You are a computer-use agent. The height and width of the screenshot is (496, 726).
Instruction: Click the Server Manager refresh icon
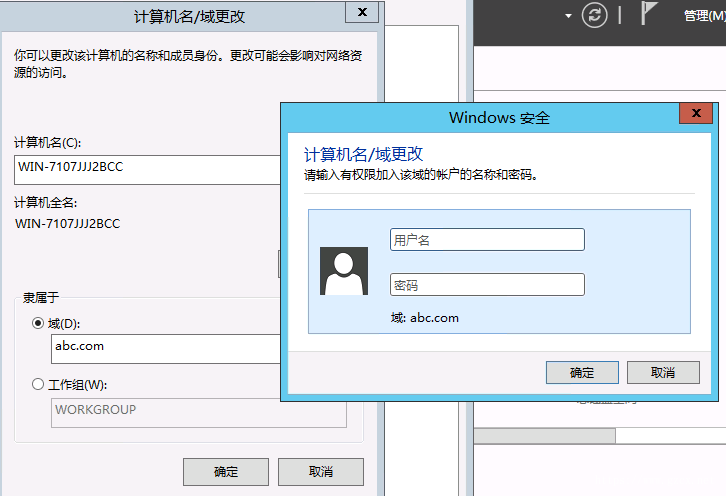pos(595,15)
